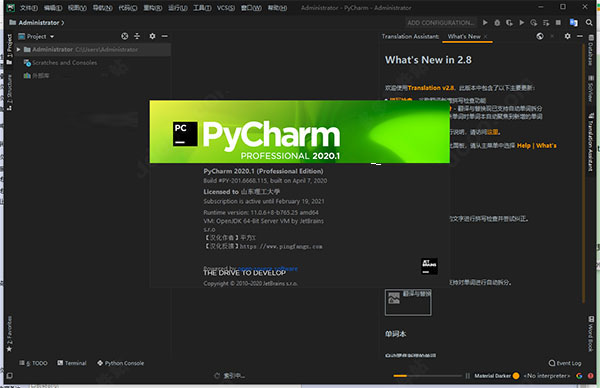Open the 代码(C) menu
The image size is (600, 388).
point(128,8)
